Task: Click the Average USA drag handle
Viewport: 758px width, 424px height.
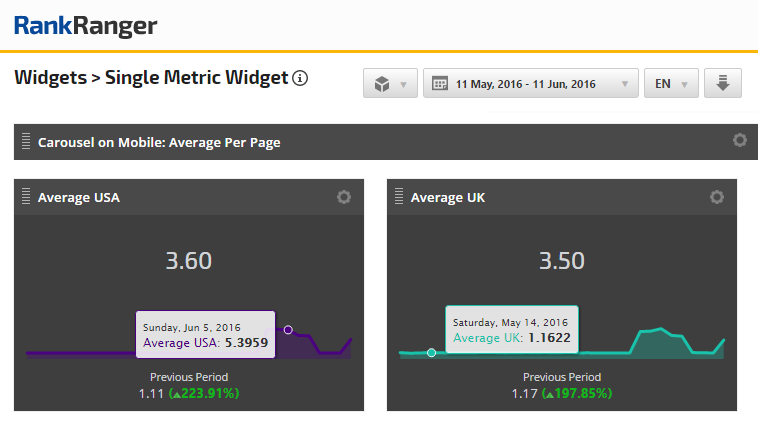Action: click(x=26, y=197)
